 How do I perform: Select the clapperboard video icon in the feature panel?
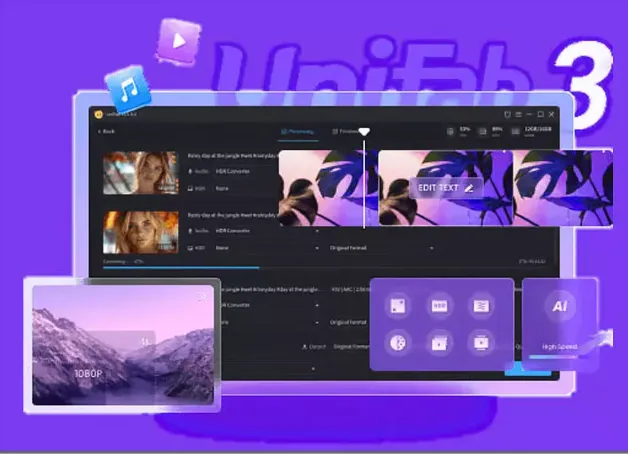tap(439, 343)
